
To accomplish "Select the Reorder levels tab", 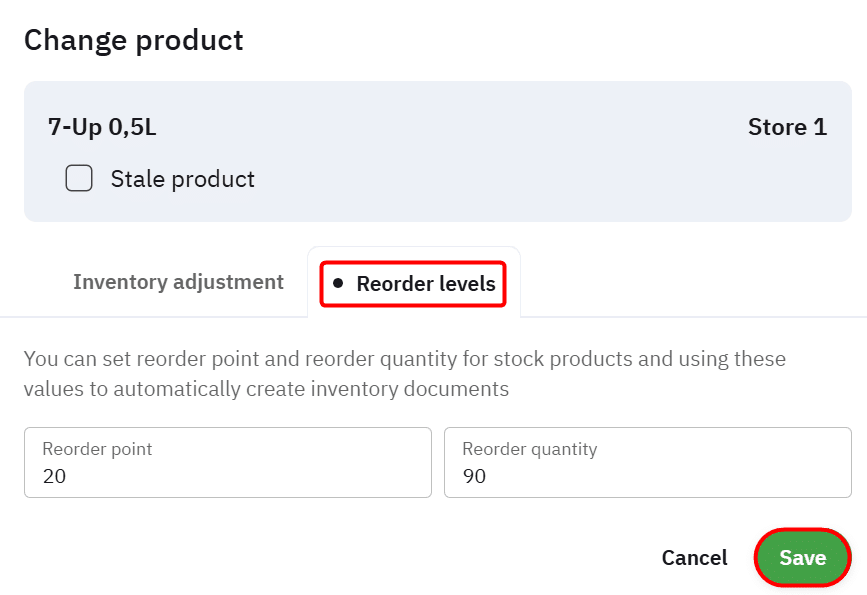I will coord(425,284).
